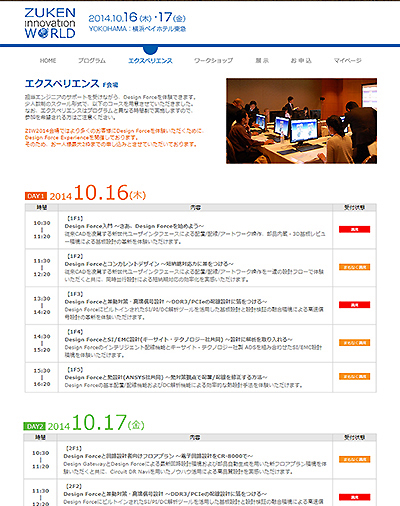
Task: Click the Zuken Innovation World logo
Action: point(50,23)
